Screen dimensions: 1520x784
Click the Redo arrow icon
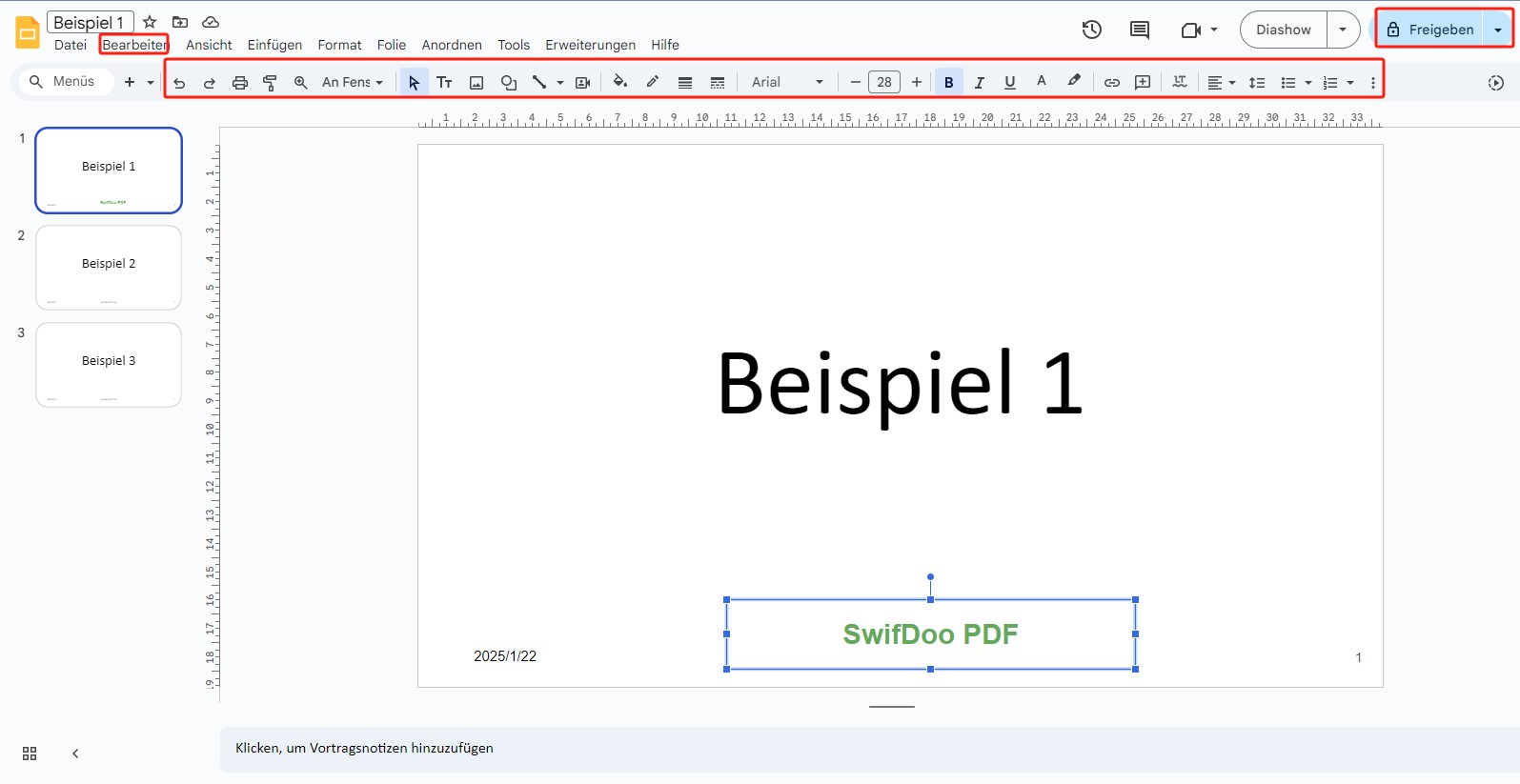[210, 83]
